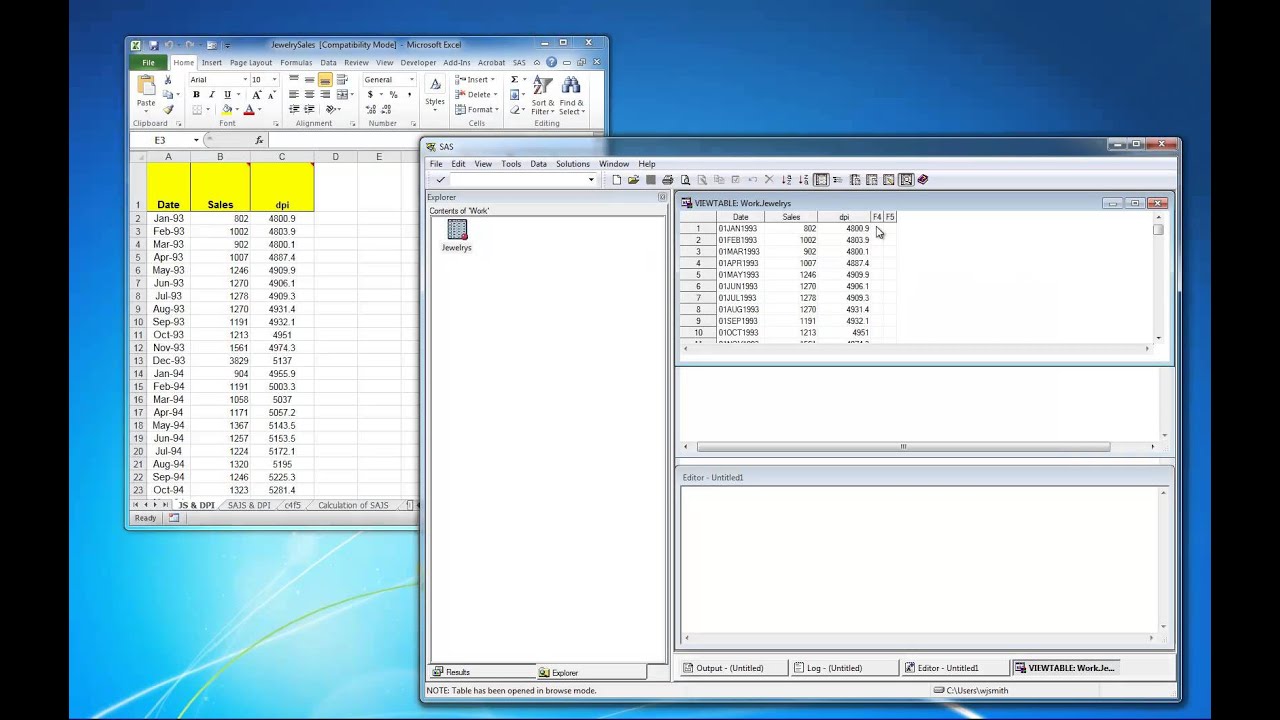Image resolution: width=1280 pixels, height=720 pixels.
Task: Click the Insert Function fx icon
Action: [x=259, y=140]
